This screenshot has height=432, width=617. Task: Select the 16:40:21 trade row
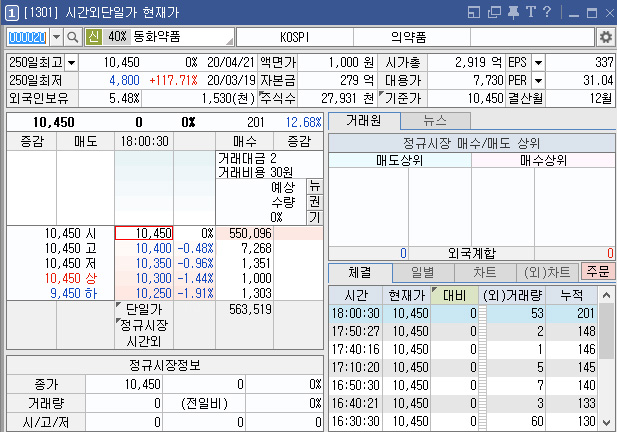tap(464, 403)
